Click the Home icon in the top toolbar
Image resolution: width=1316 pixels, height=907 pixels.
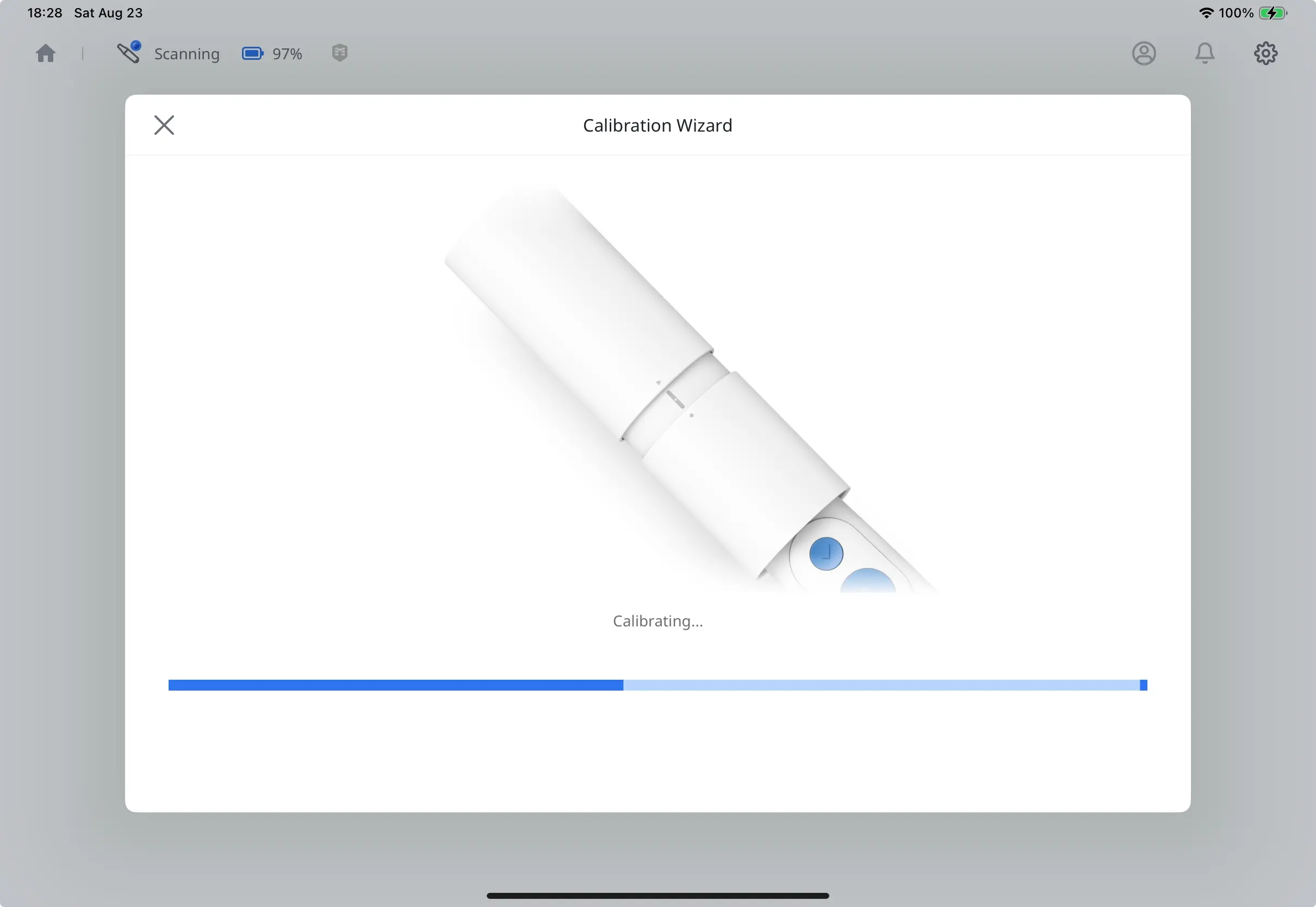tap(46, 53)
